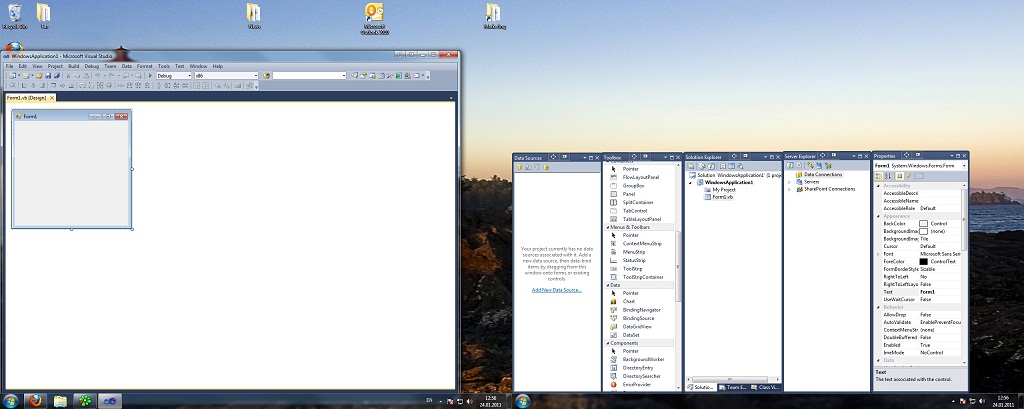Expand the Font property row
Screen dimensions: 1024x409
pos(878,254)
